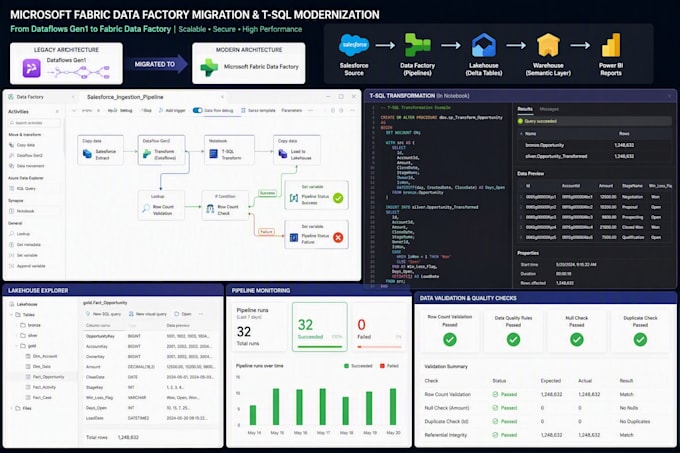Click the Debug button in pipeline toolbar
The width and height of the screenshot is (680, 453).
coord(122,111)
